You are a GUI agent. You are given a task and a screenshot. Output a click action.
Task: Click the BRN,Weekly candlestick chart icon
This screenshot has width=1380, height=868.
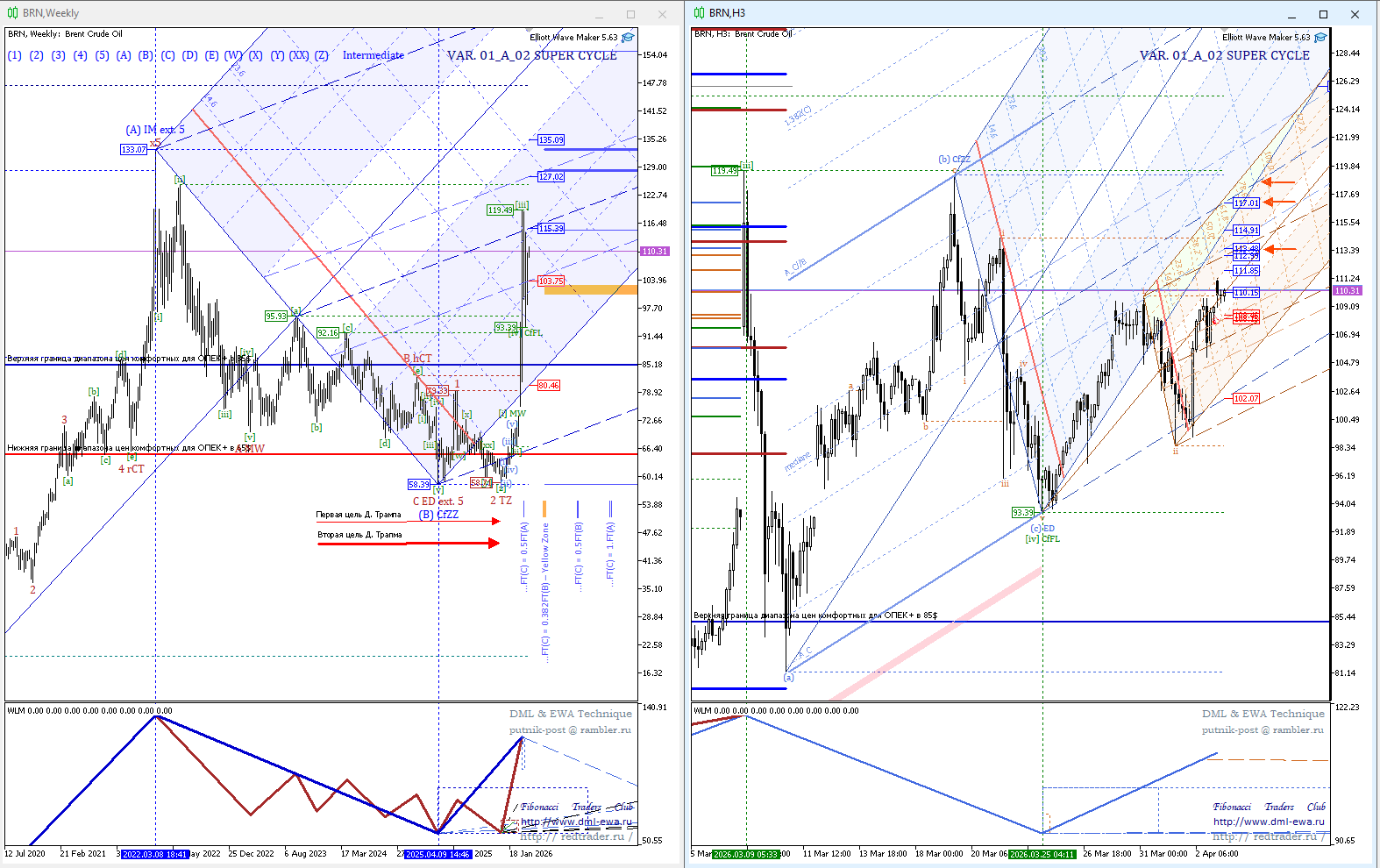click(x=12, y=13)
